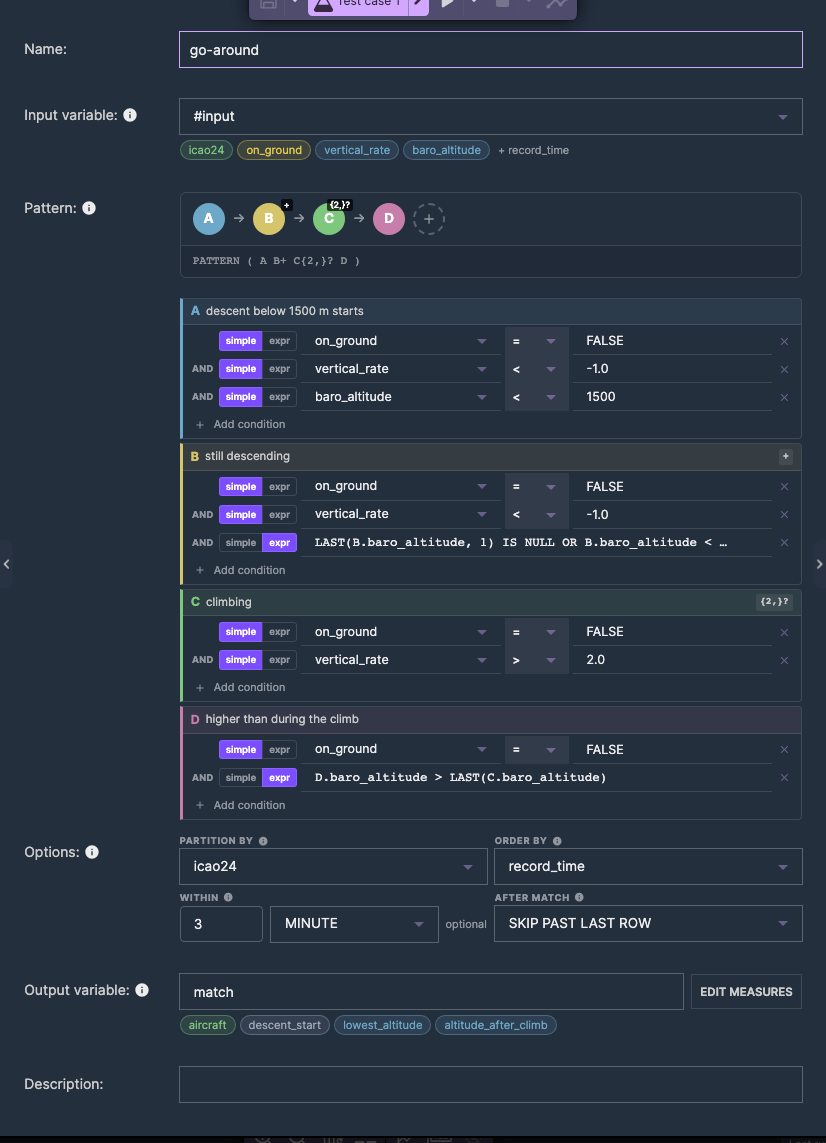
Task: Switch A's on_ground row to expr mode
Action: (279, 341)
